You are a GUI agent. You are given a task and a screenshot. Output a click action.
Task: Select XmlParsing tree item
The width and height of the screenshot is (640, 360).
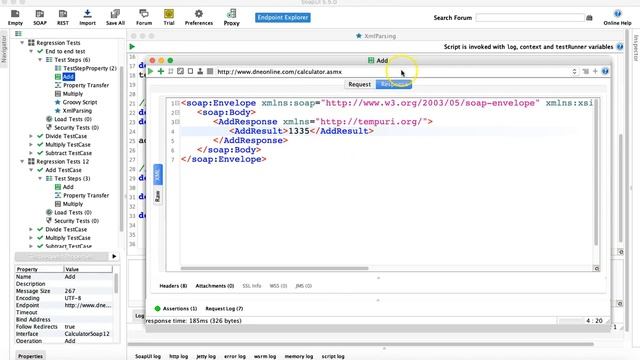click(x=73, y=111)
